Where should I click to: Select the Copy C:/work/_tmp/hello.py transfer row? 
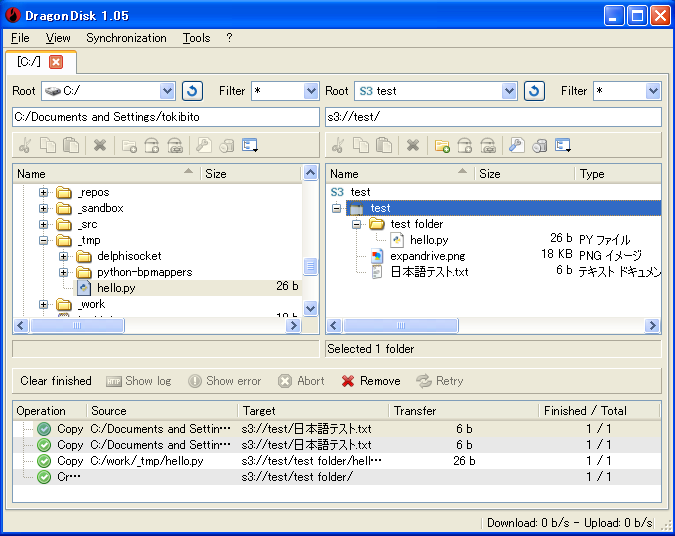pos(337,461)
